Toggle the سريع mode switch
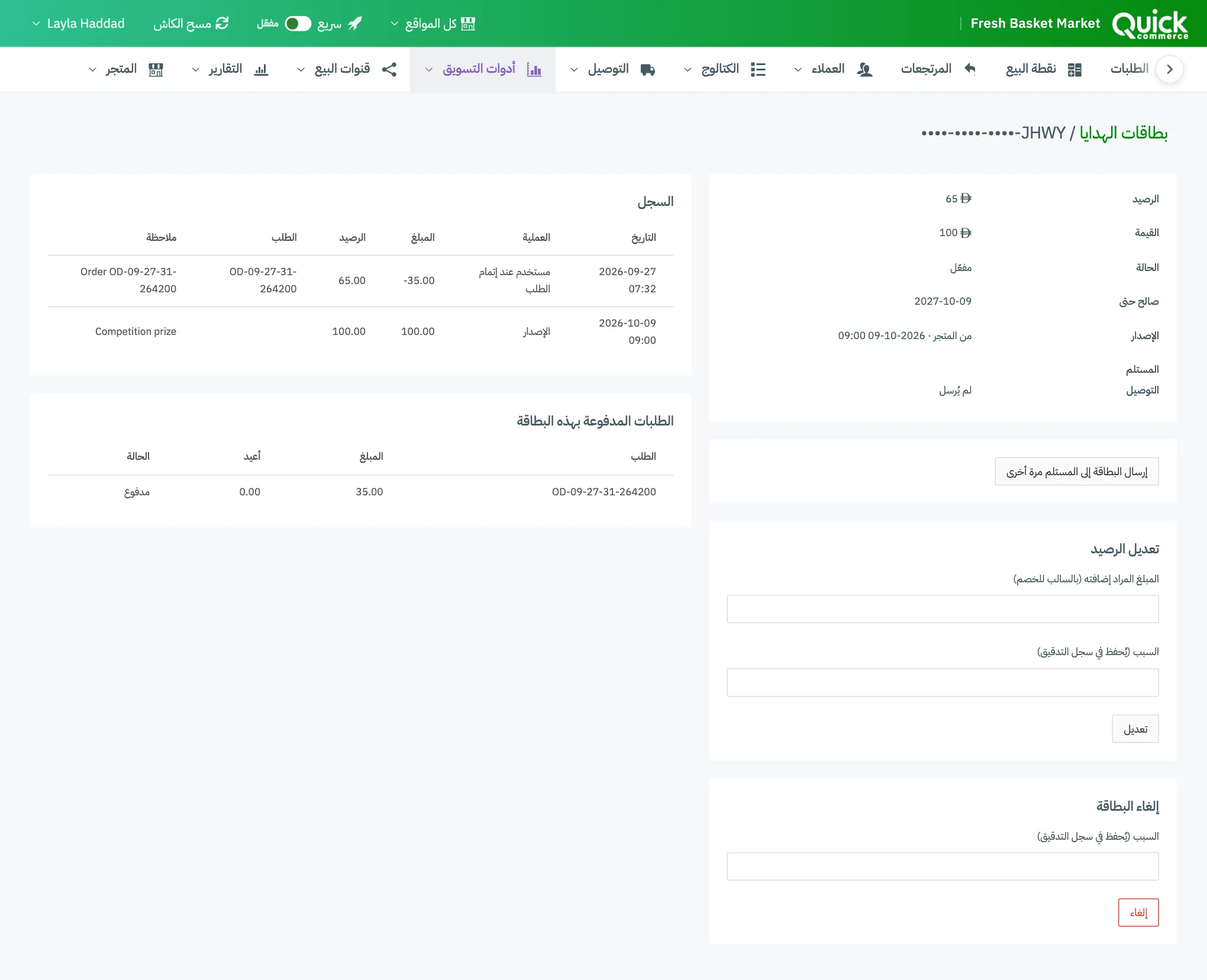Image resolution: width=1207 pixels, height=980 pixels. (298, 24)
